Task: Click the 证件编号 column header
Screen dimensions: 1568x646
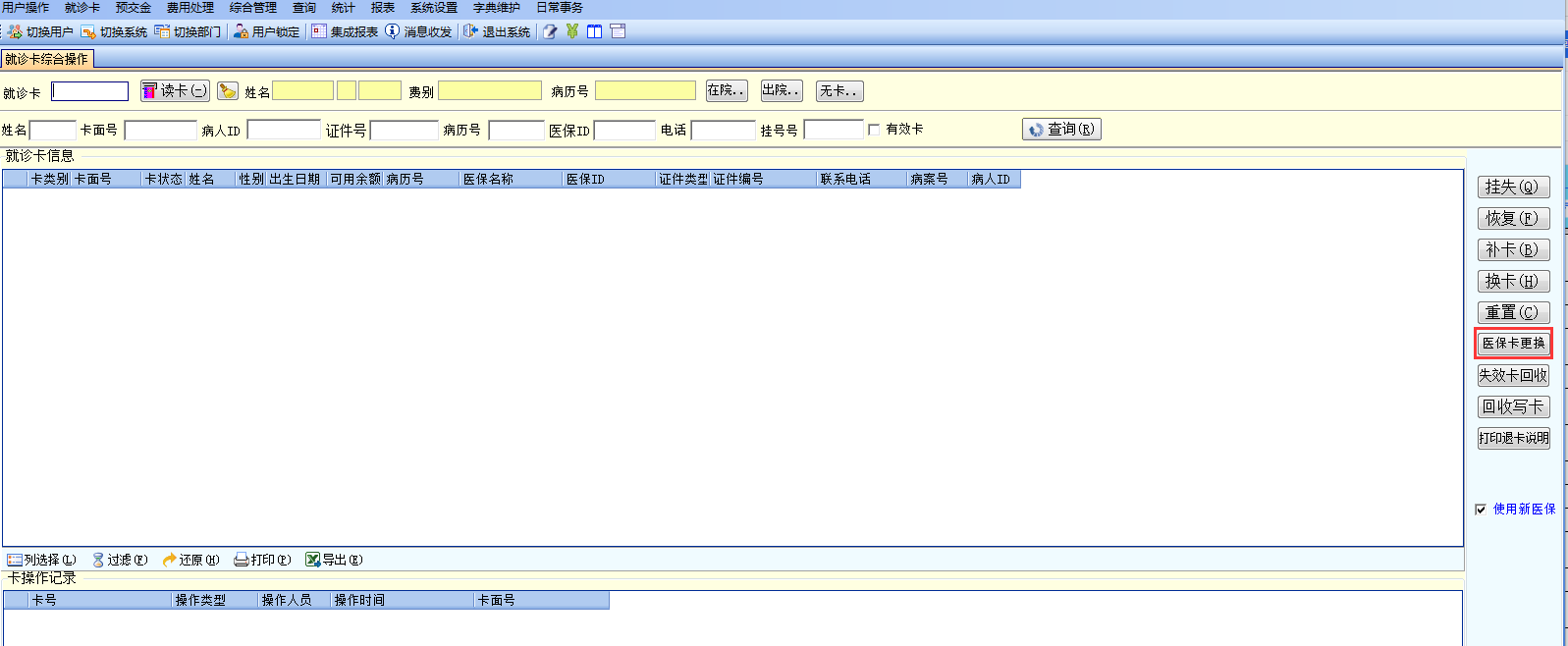Action: 763,180
